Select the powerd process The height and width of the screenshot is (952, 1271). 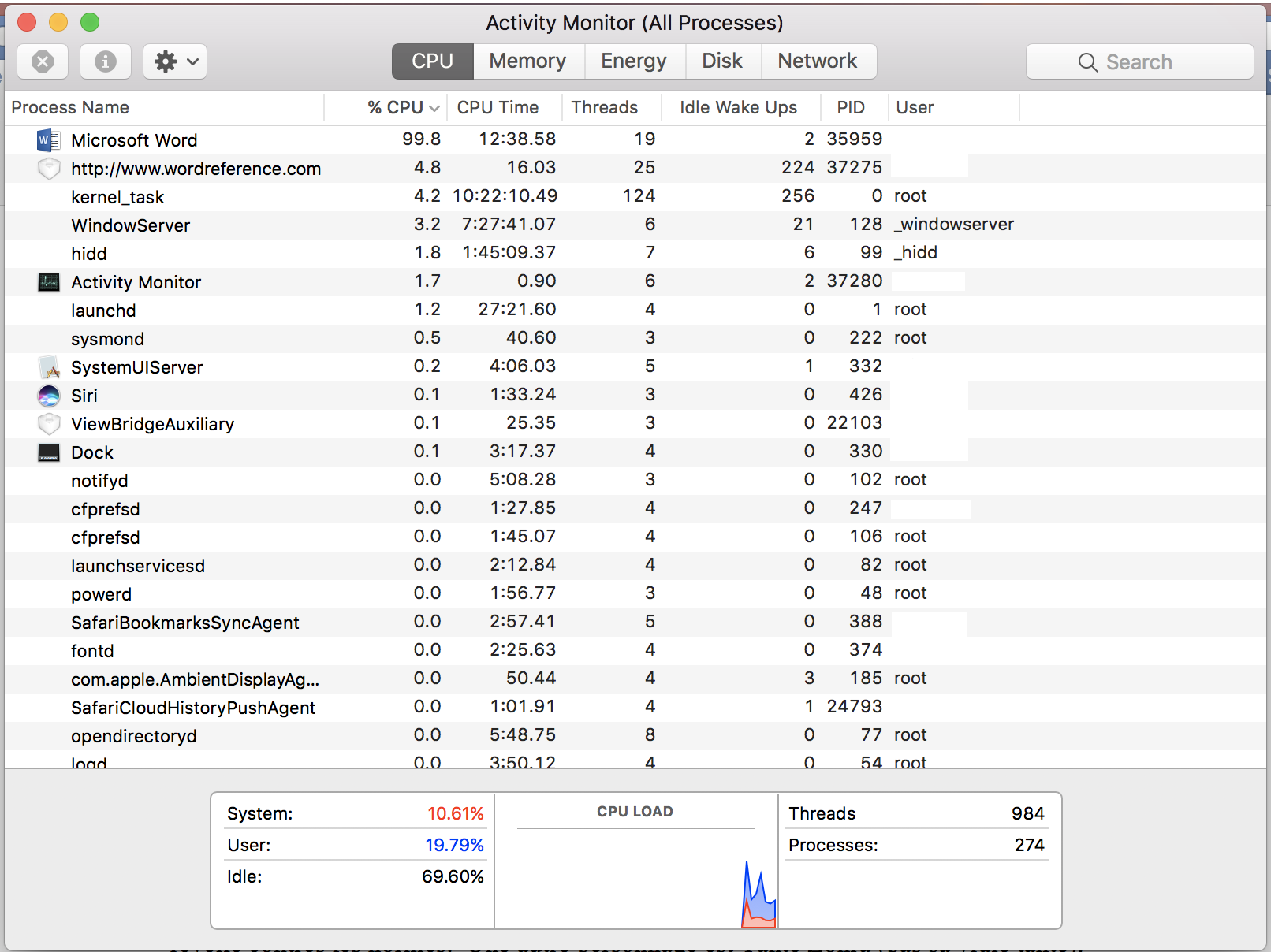(x=635, y=594)
